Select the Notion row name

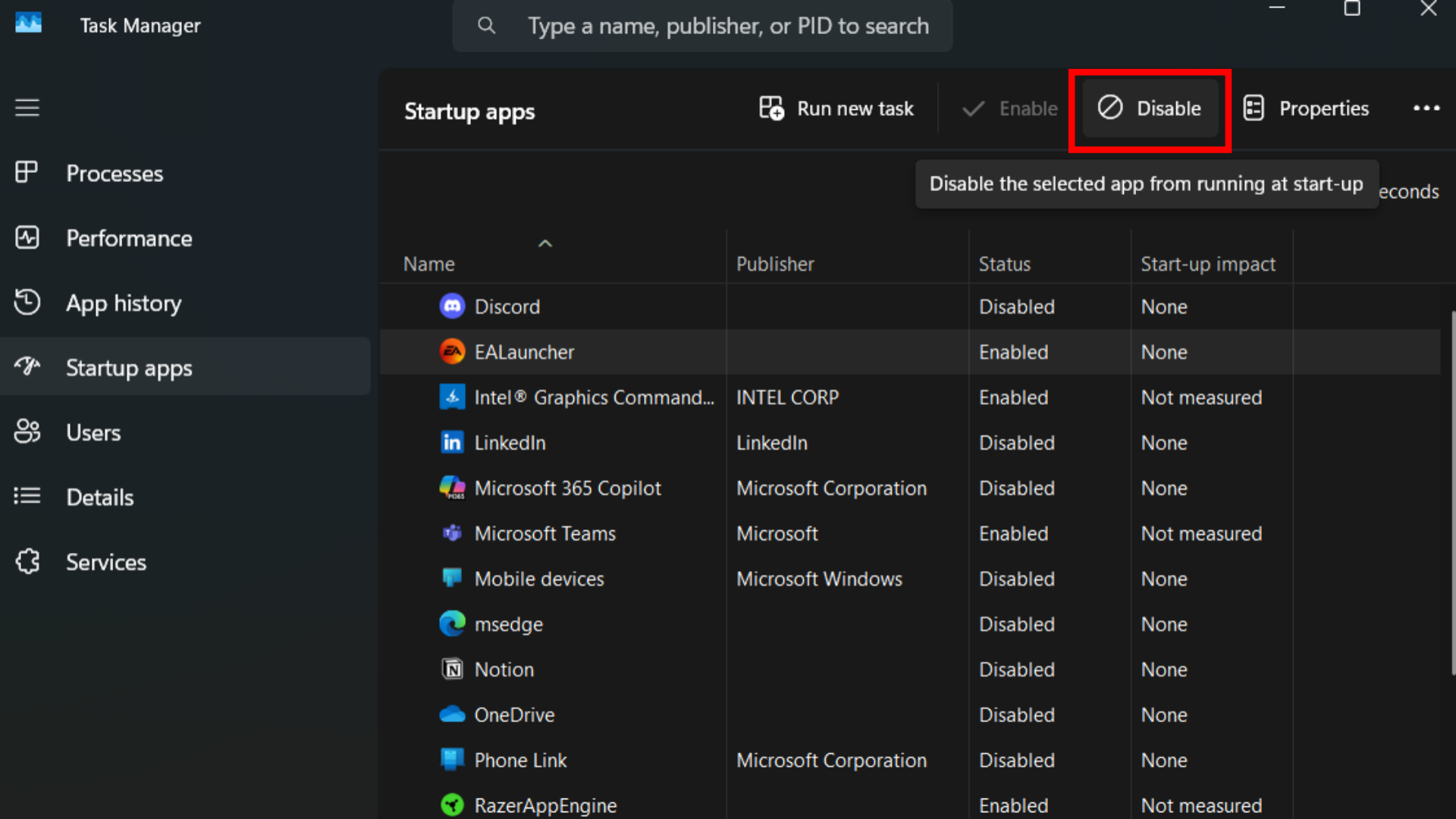click(504, 670)
